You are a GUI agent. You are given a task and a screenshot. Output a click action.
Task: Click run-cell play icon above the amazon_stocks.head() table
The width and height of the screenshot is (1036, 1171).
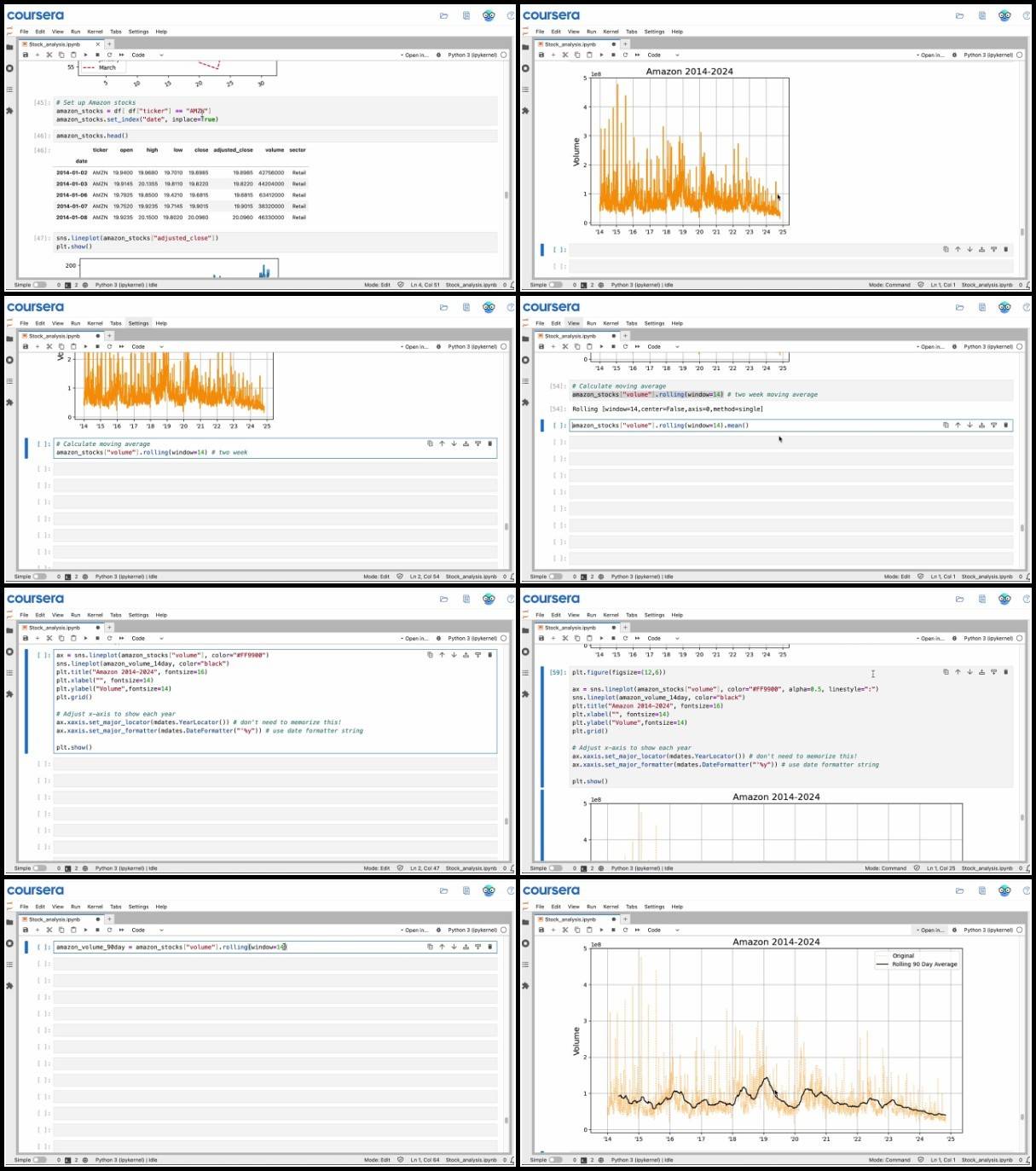click(x=85, y=55)
